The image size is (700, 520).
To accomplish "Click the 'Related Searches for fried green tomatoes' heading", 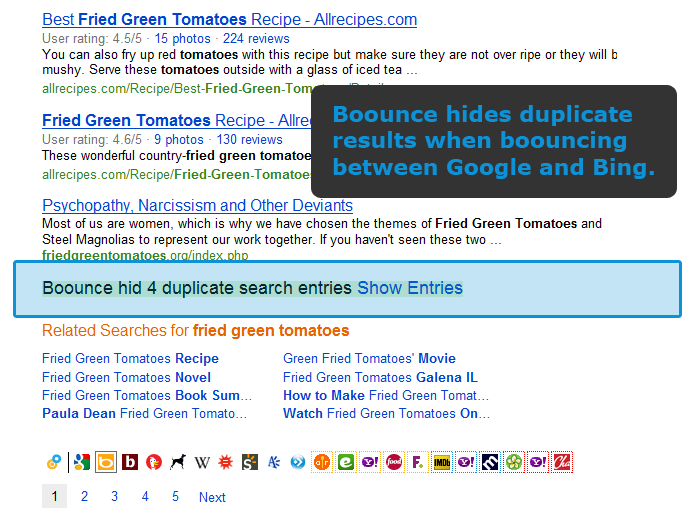I will pyautogui.click(x=196, y=331).
